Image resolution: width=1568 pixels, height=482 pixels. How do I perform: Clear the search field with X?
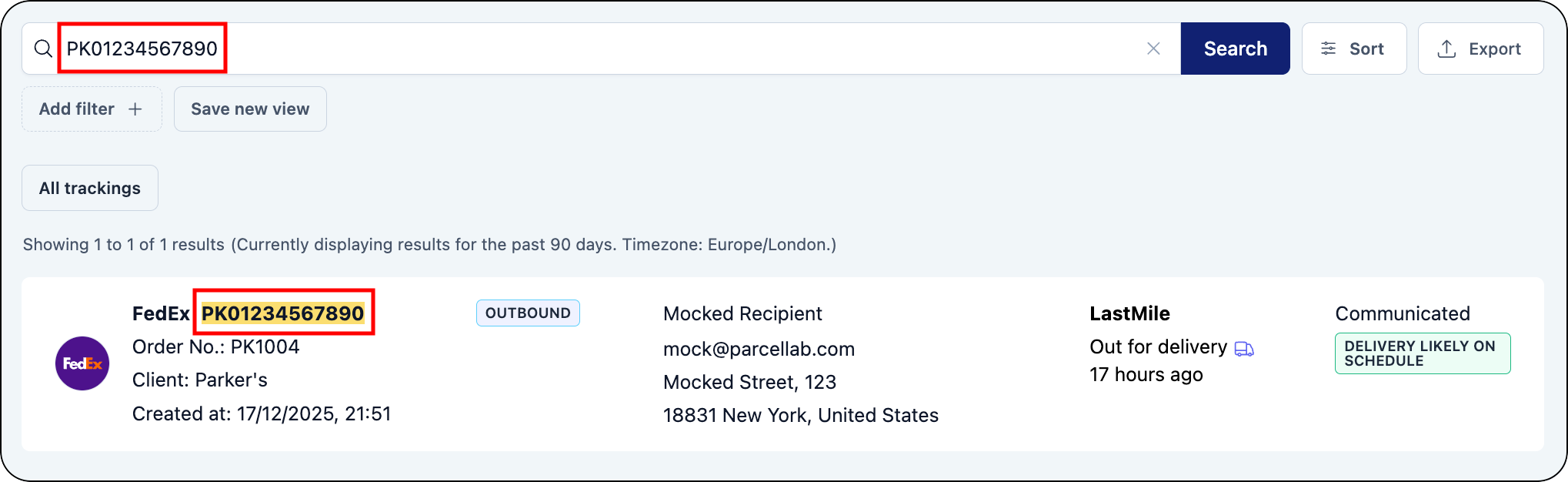tap(1153, 49)
